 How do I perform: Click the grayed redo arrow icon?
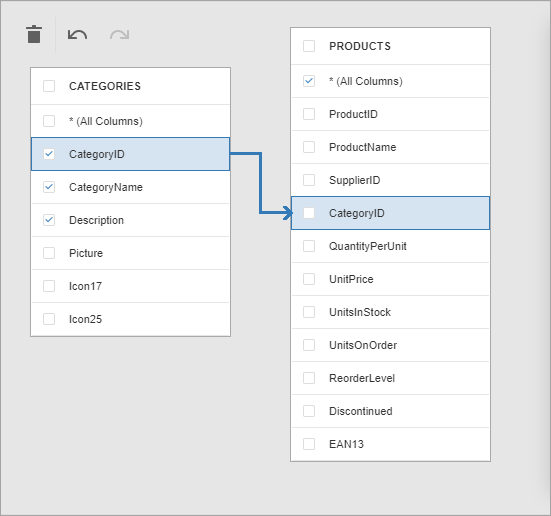coord(120,35)
